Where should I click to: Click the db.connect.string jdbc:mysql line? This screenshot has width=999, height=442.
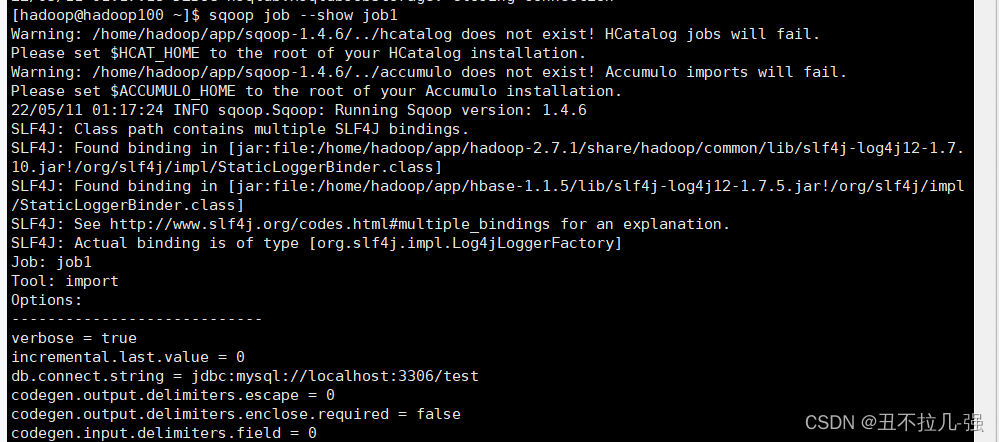tap(245, 376)
